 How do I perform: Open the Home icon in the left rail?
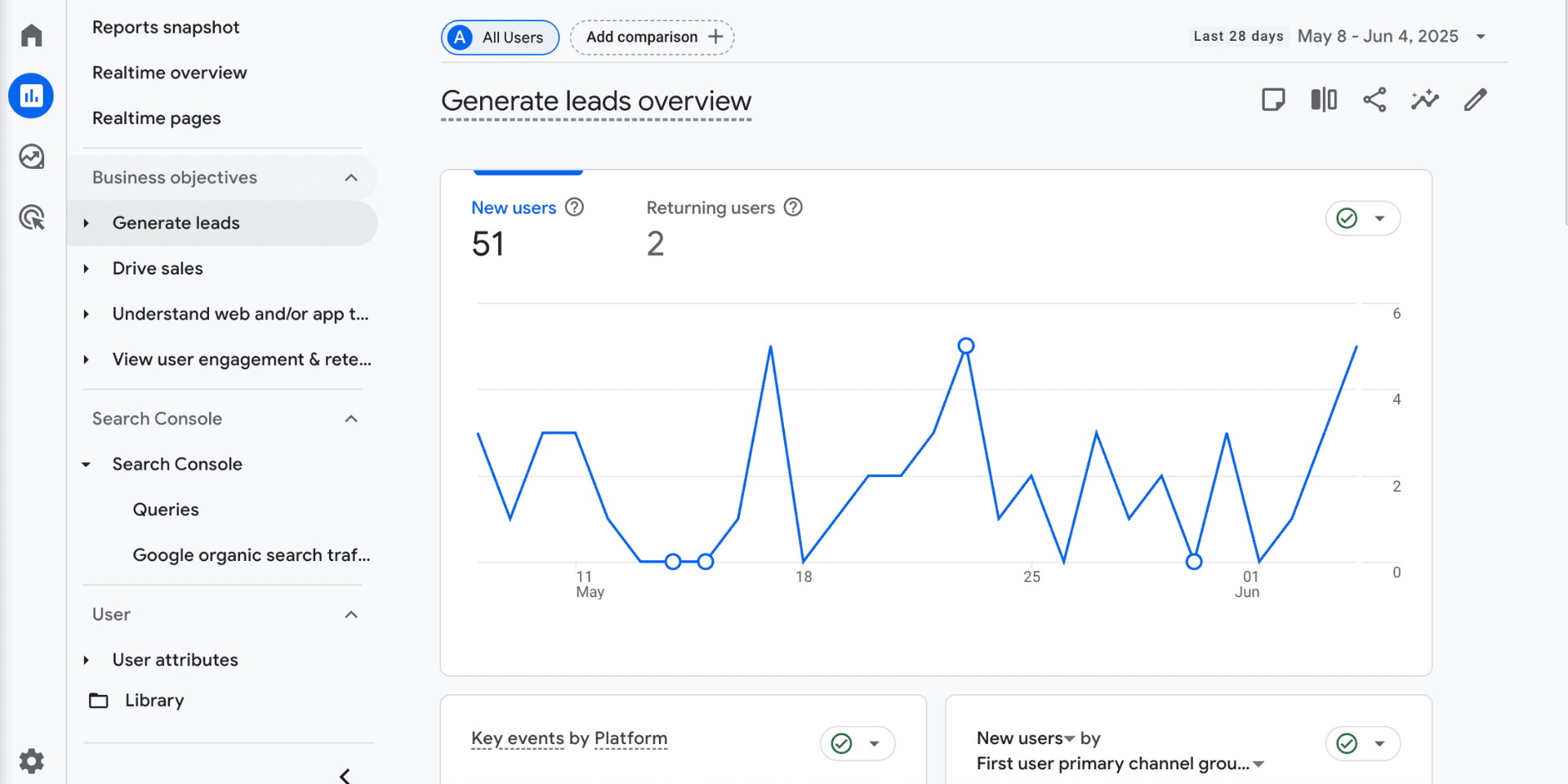(x=31, y=35)
